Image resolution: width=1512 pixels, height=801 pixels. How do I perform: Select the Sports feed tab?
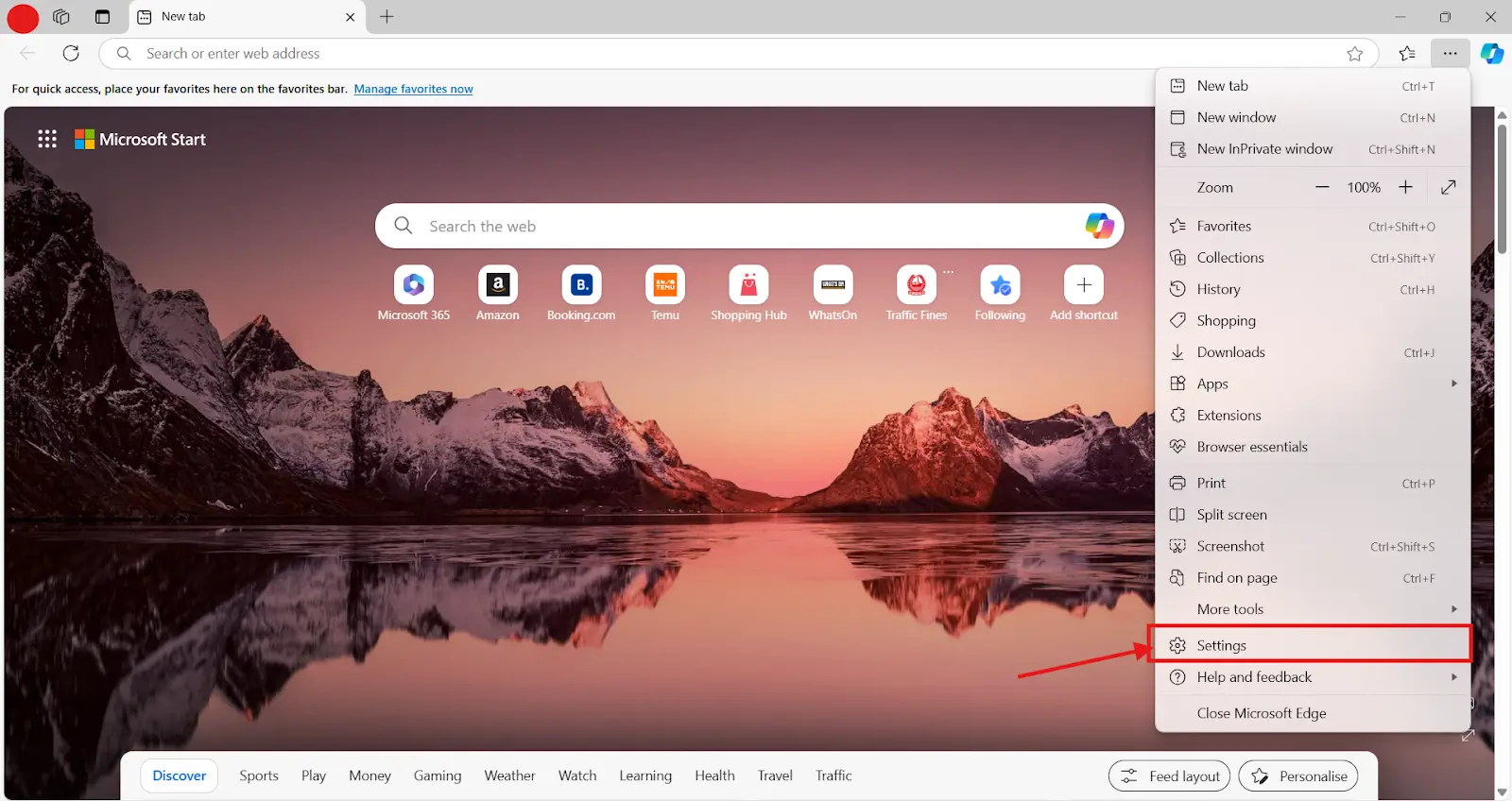[259, 776]
